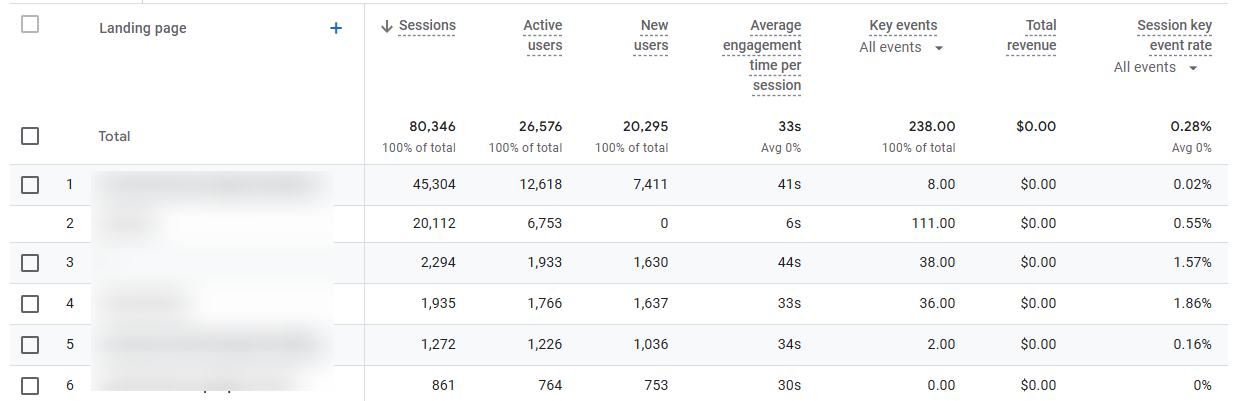Viewport: 1247px width, 401px height.
Task: Tick the checkbox for row 3
Action: coord(30,263)
